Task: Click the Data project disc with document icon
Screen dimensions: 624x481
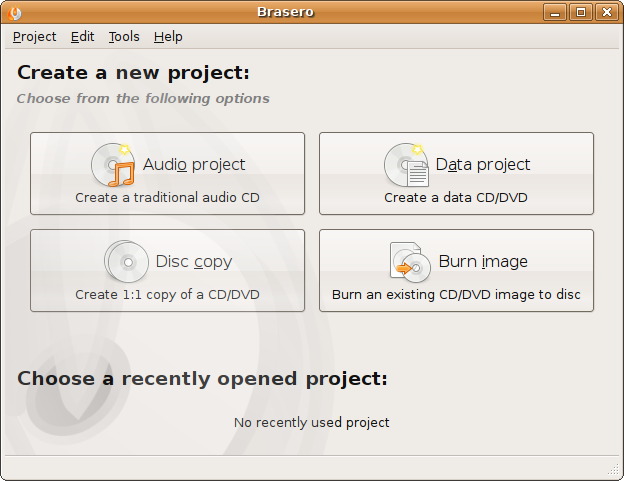Action: tap(406, 165)
